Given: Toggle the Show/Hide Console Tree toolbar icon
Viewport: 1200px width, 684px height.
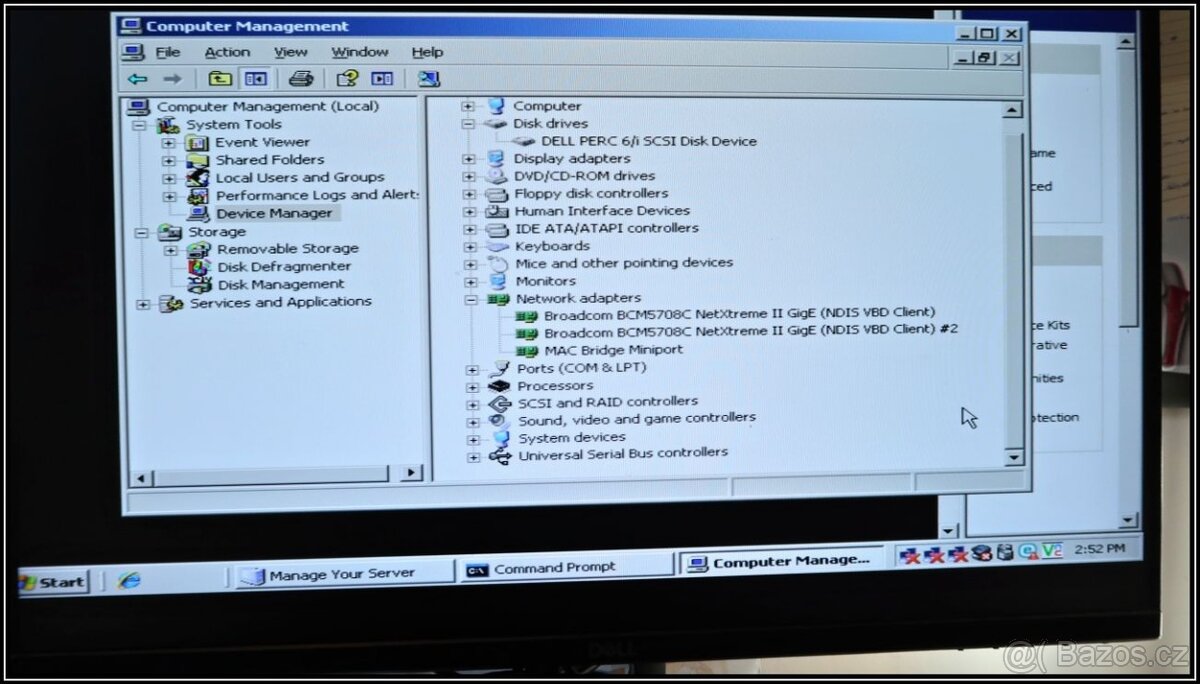Looking at the screenshot, I should [256, 78].
